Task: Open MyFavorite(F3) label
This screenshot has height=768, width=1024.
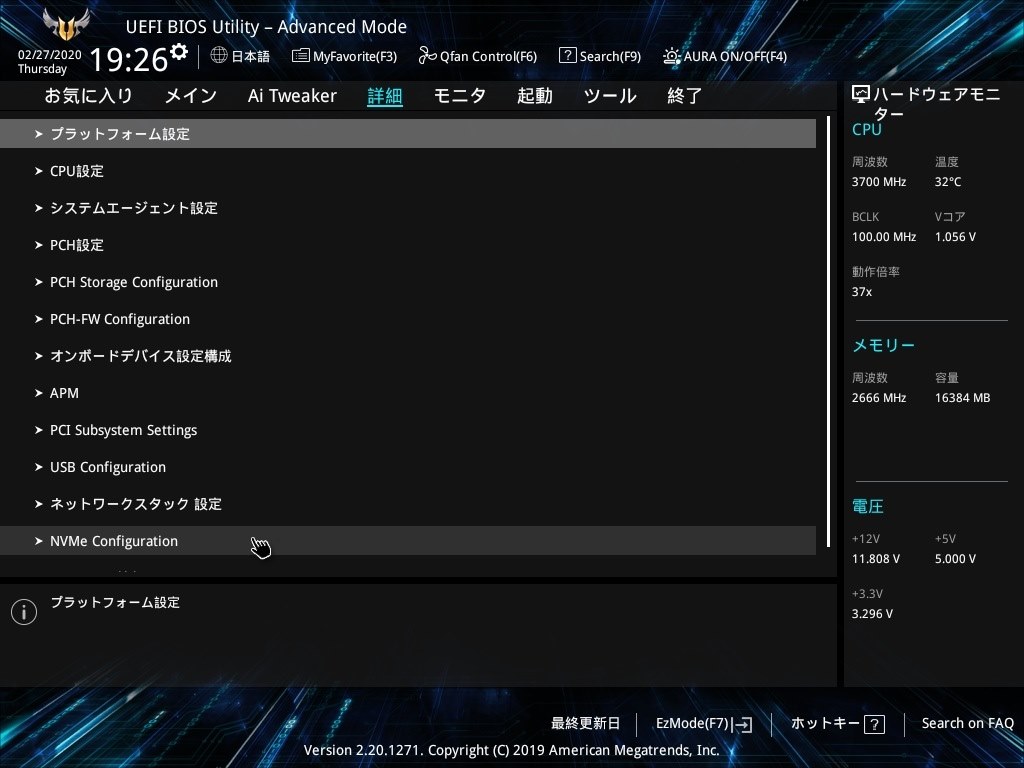Action: pos(355,57)
